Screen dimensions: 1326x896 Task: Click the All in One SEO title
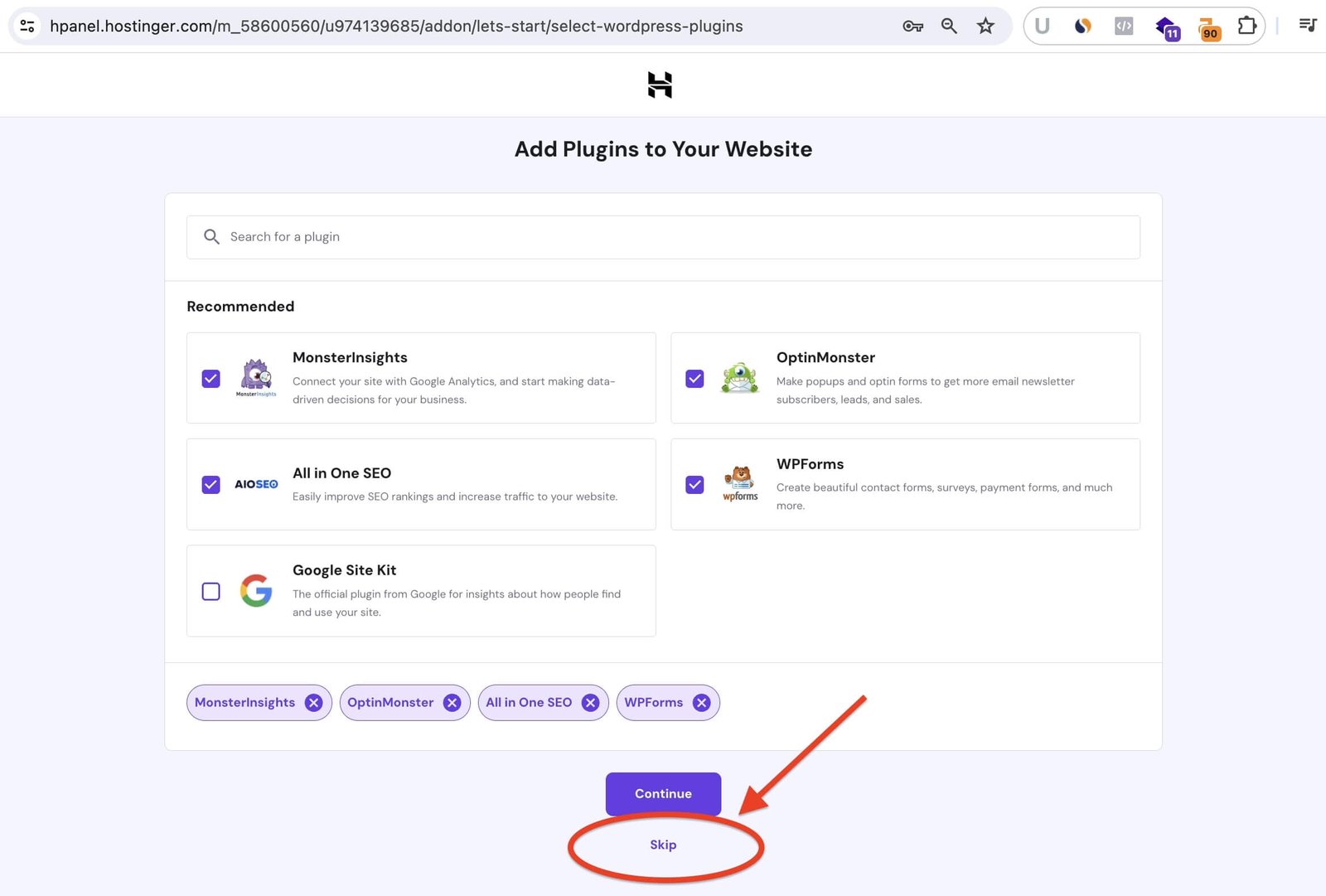pyautogui.click(x=341, y=473)
